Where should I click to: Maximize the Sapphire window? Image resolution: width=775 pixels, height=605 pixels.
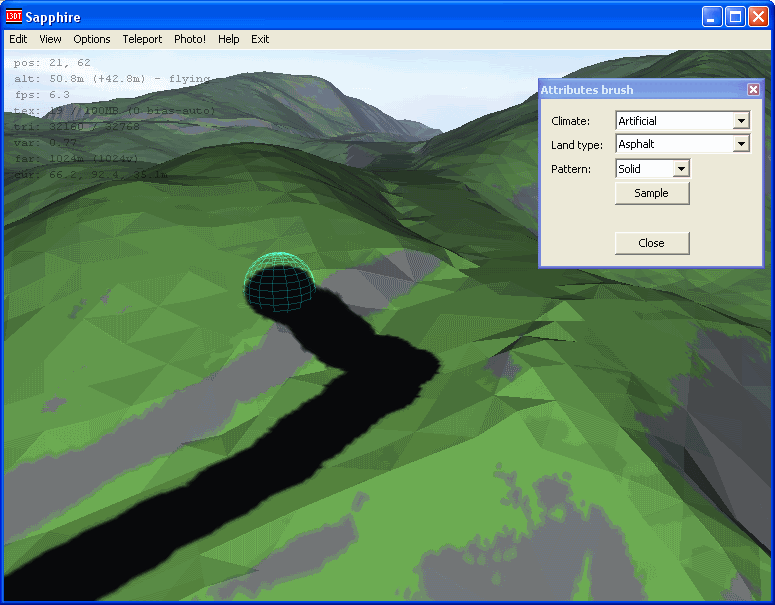pos(734,17)
